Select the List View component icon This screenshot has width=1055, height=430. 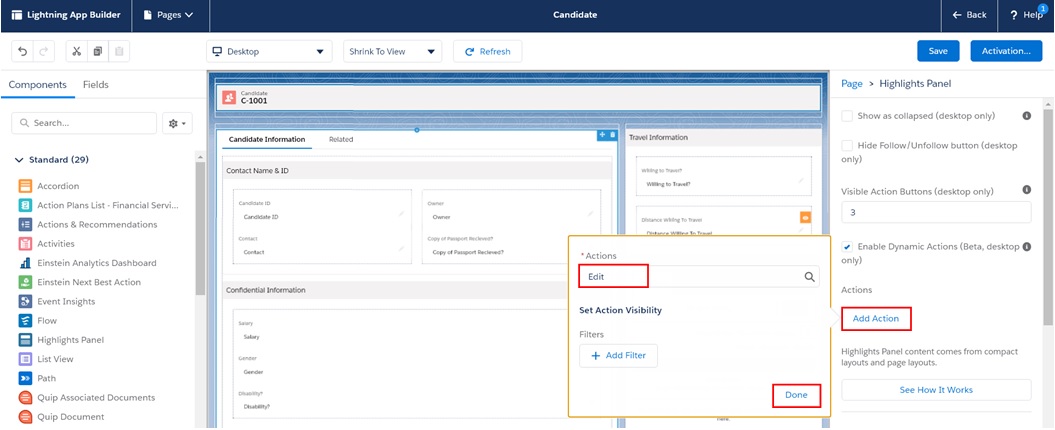coord(26,359)
